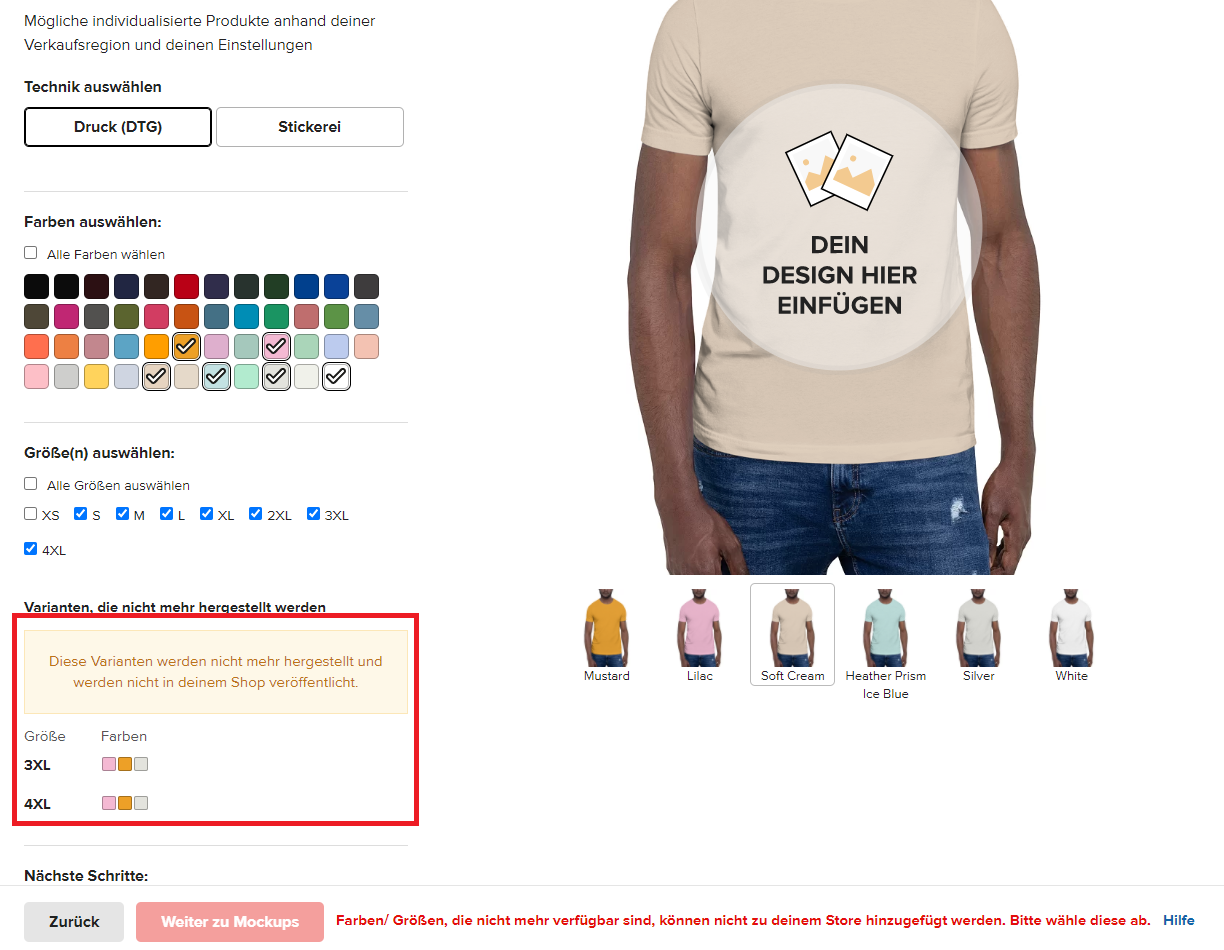Choose the magenta color swatch
The height and width of the screenshot is (950, 1224).
click(x=66, y=317)
